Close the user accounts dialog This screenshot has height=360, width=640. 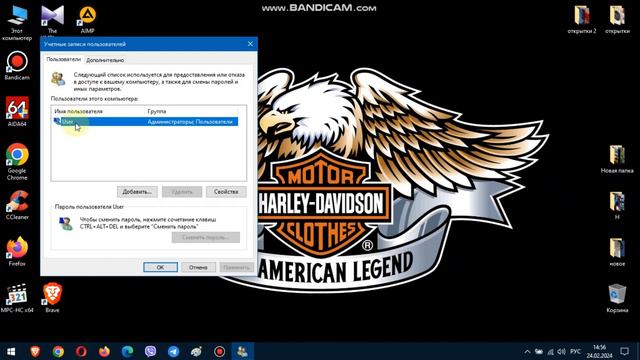coord(250,44)
